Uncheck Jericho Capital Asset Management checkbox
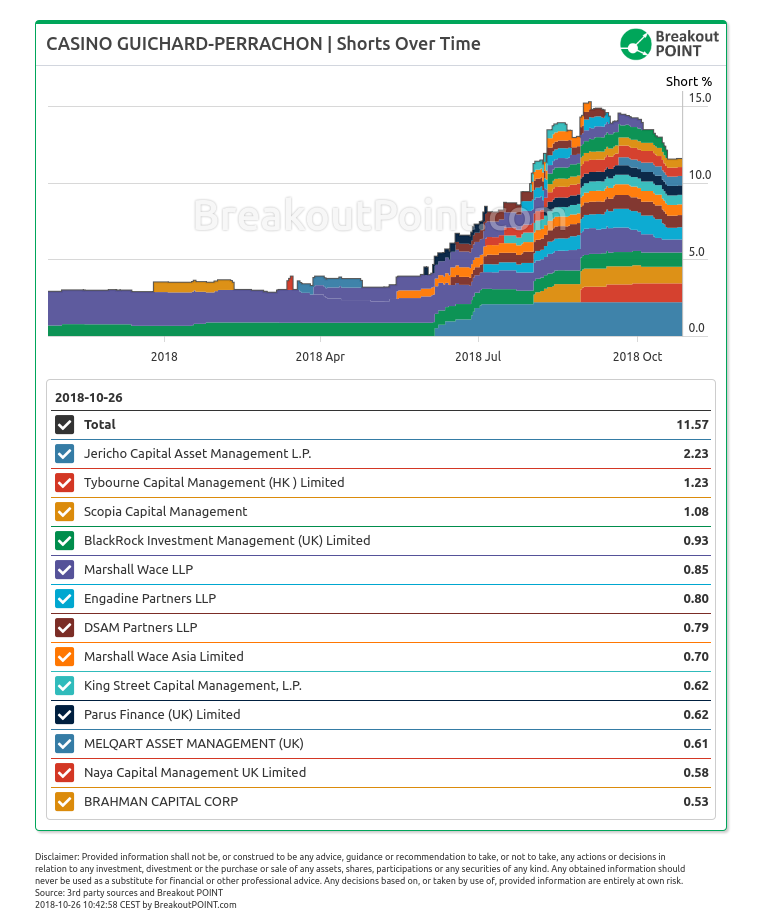 65,453
